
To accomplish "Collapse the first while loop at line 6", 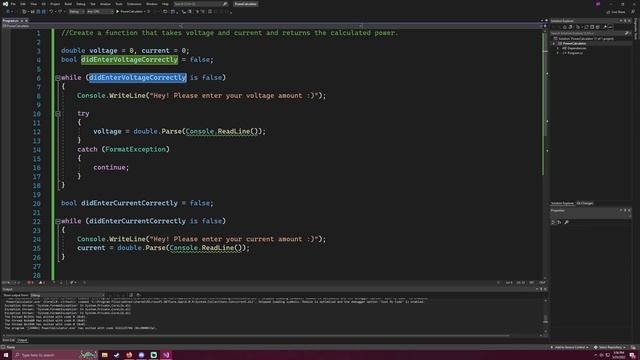I will 58,78.
